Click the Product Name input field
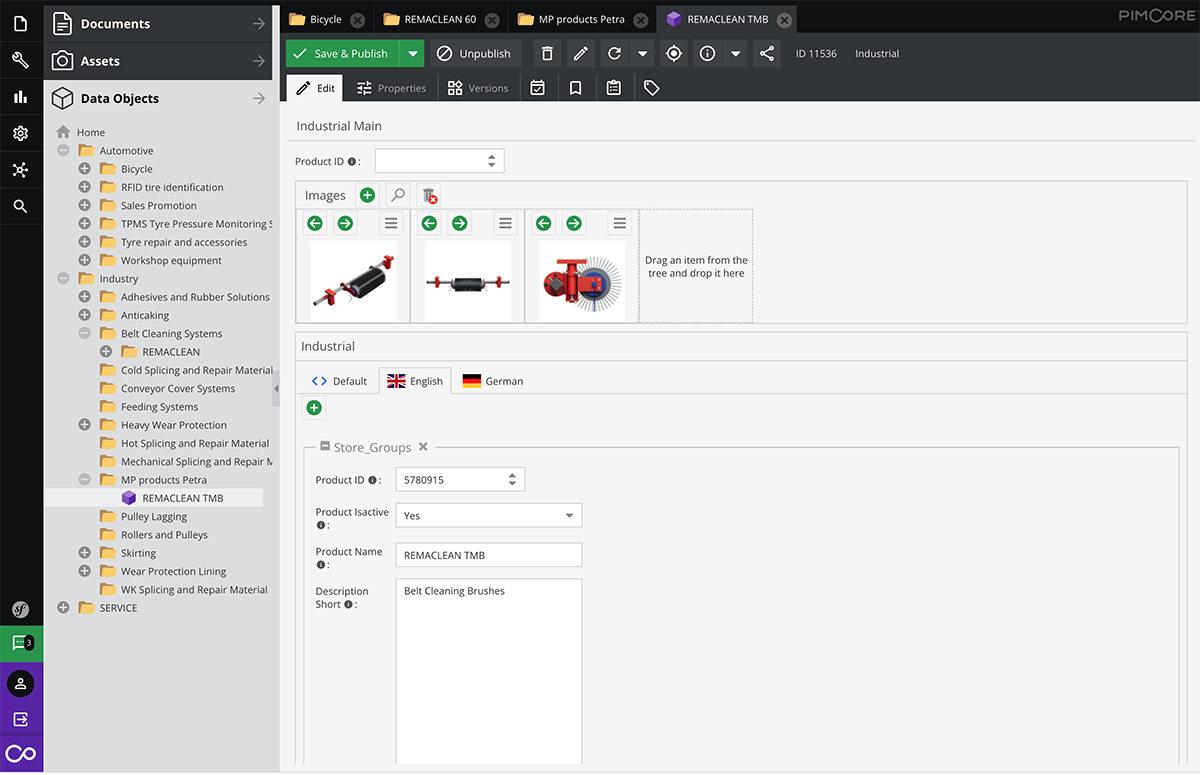 488,555
